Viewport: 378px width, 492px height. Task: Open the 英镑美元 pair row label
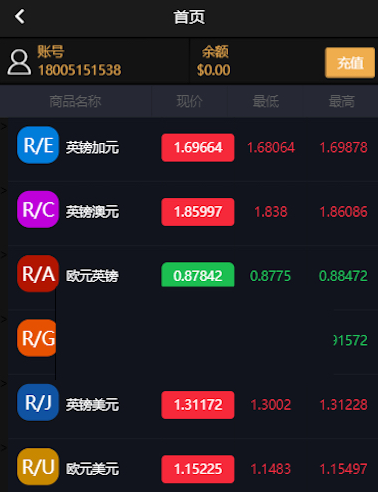click(x=92, y=405)
